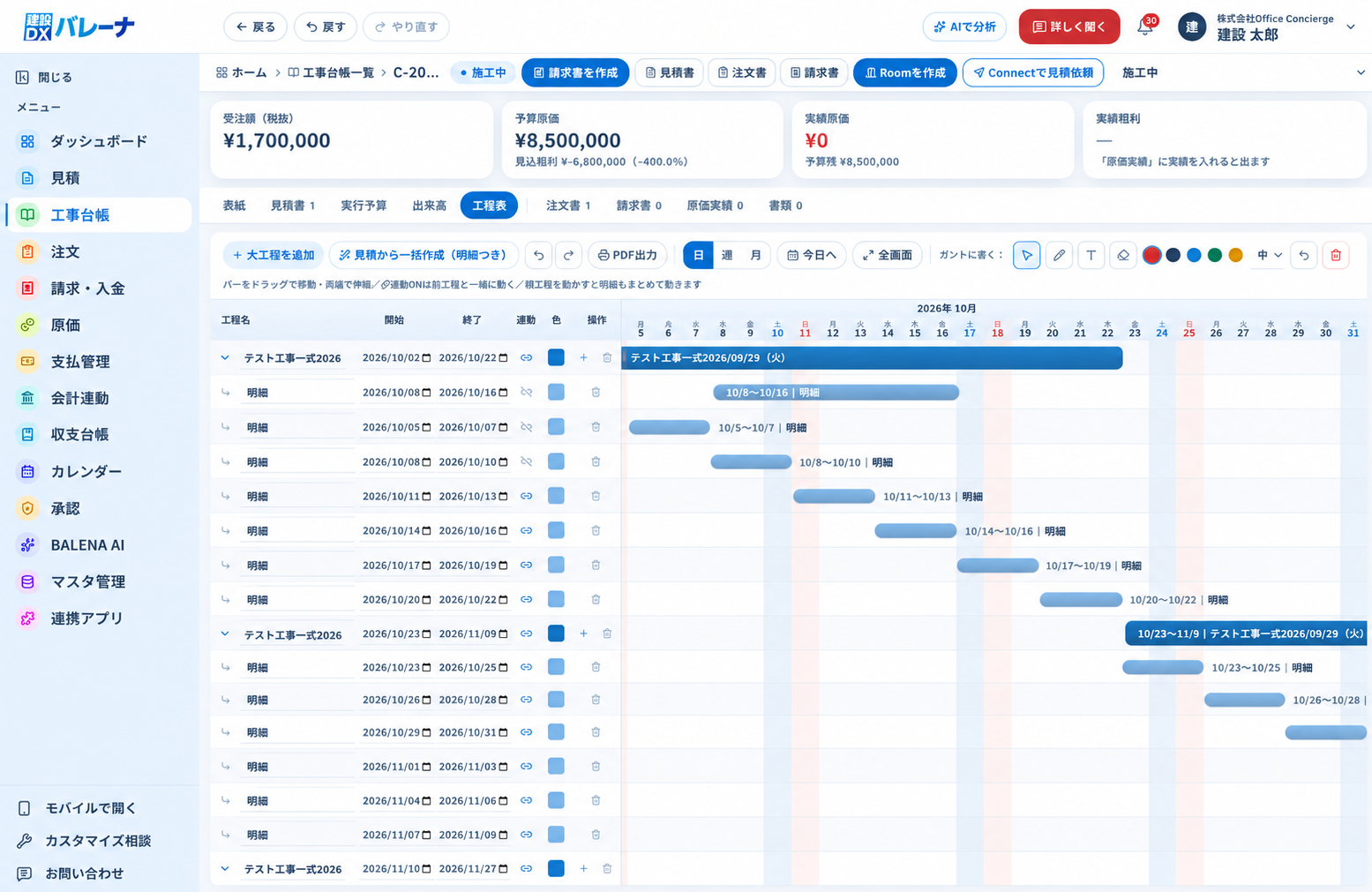Switch to the 出来高 tab
The image size is (1372, 892).
pyautogui.click(x=429, y=206)
